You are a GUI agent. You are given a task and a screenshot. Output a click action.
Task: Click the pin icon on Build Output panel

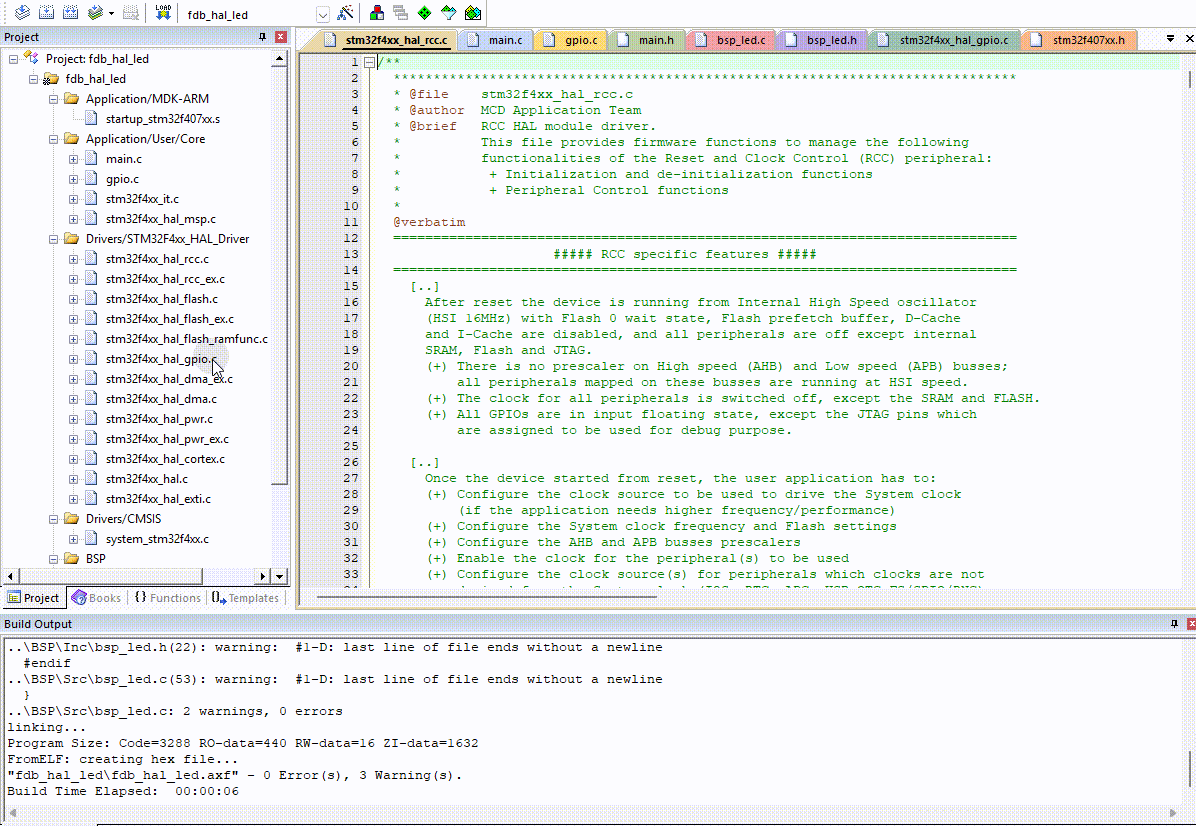[1174, 624]
